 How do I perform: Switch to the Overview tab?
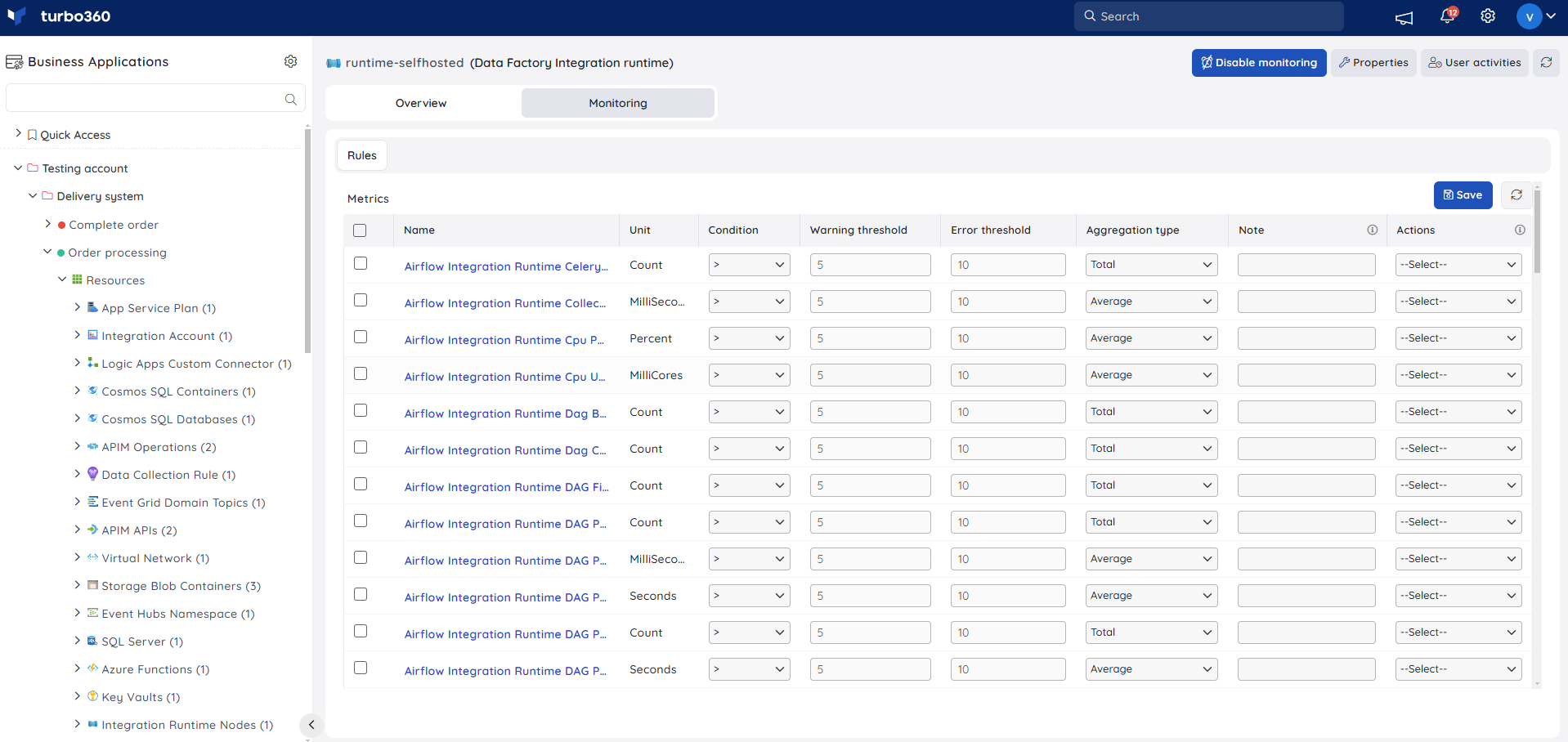pyautogui.click(x=421, y=103)
